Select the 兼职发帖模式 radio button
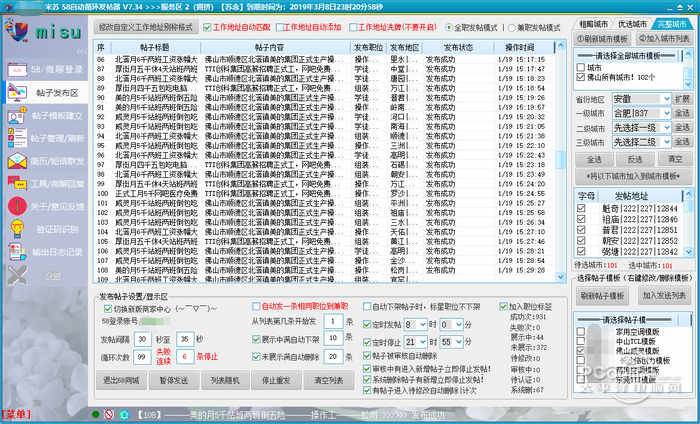 (512, 28)
